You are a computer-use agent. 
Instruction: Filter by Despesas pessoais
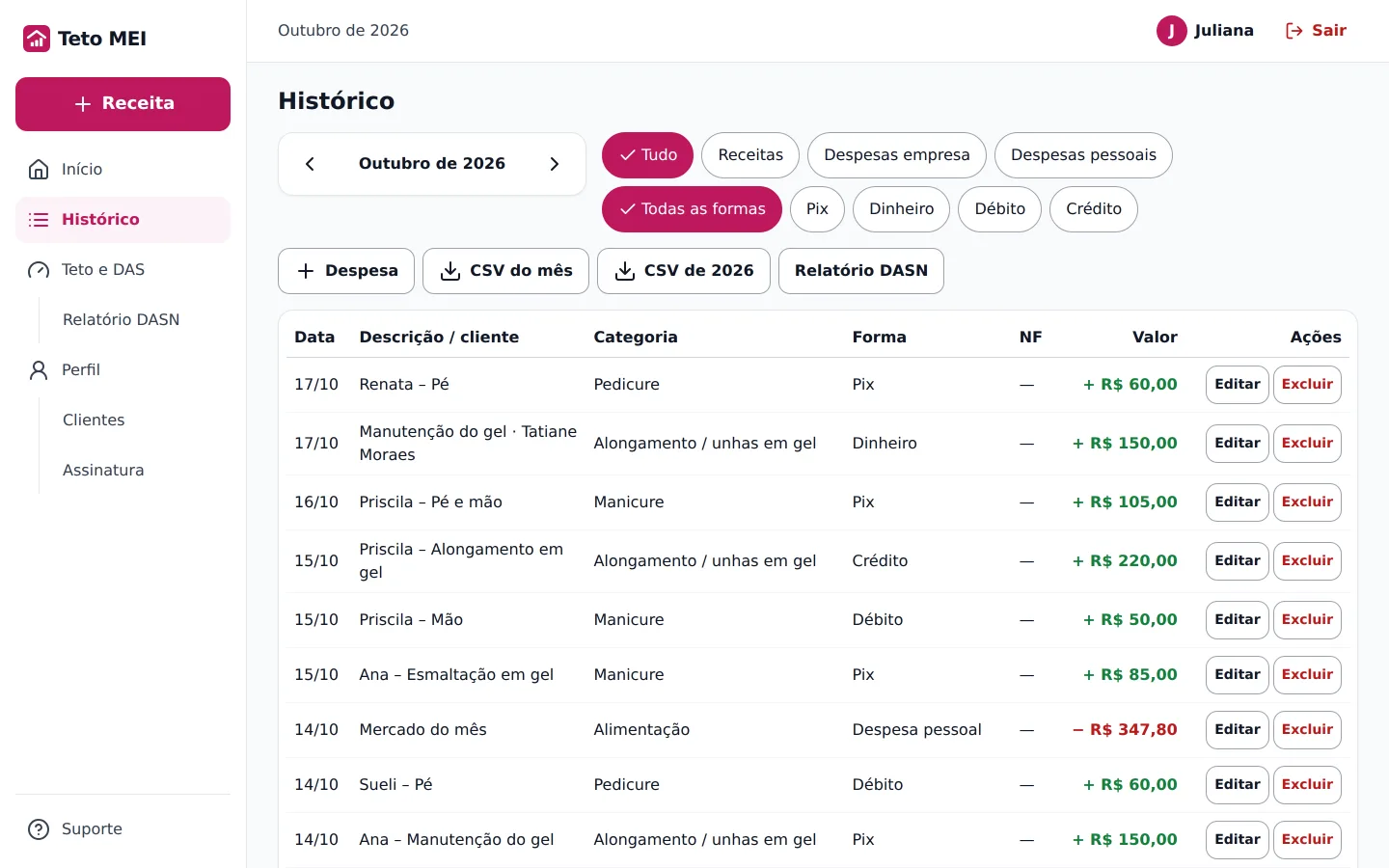[x=1083, y=155]
